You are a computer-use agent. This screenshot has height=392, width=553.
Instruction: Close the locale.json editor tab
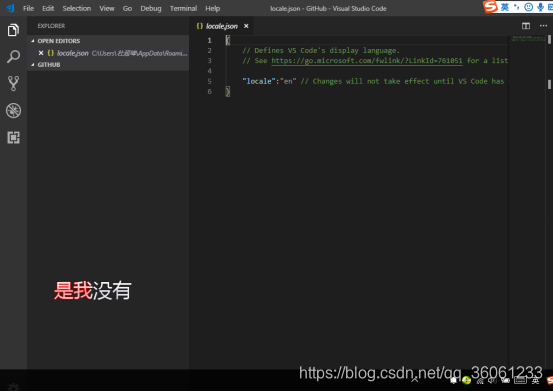click(246, 26)
